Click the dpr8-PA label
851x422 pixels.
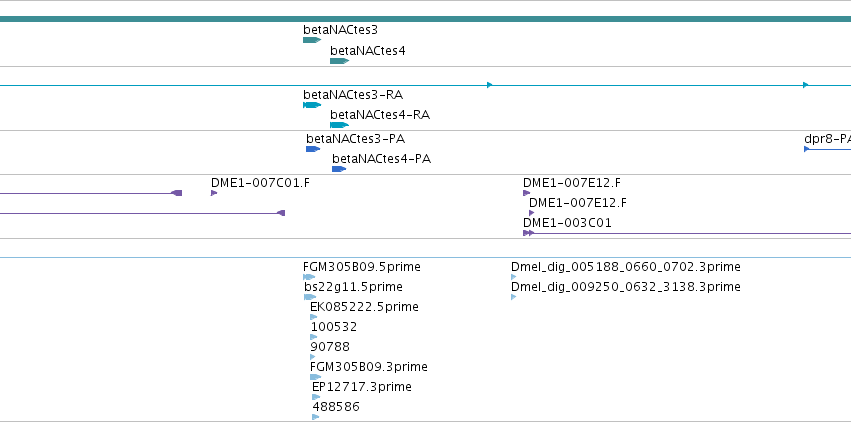(827, 138)
